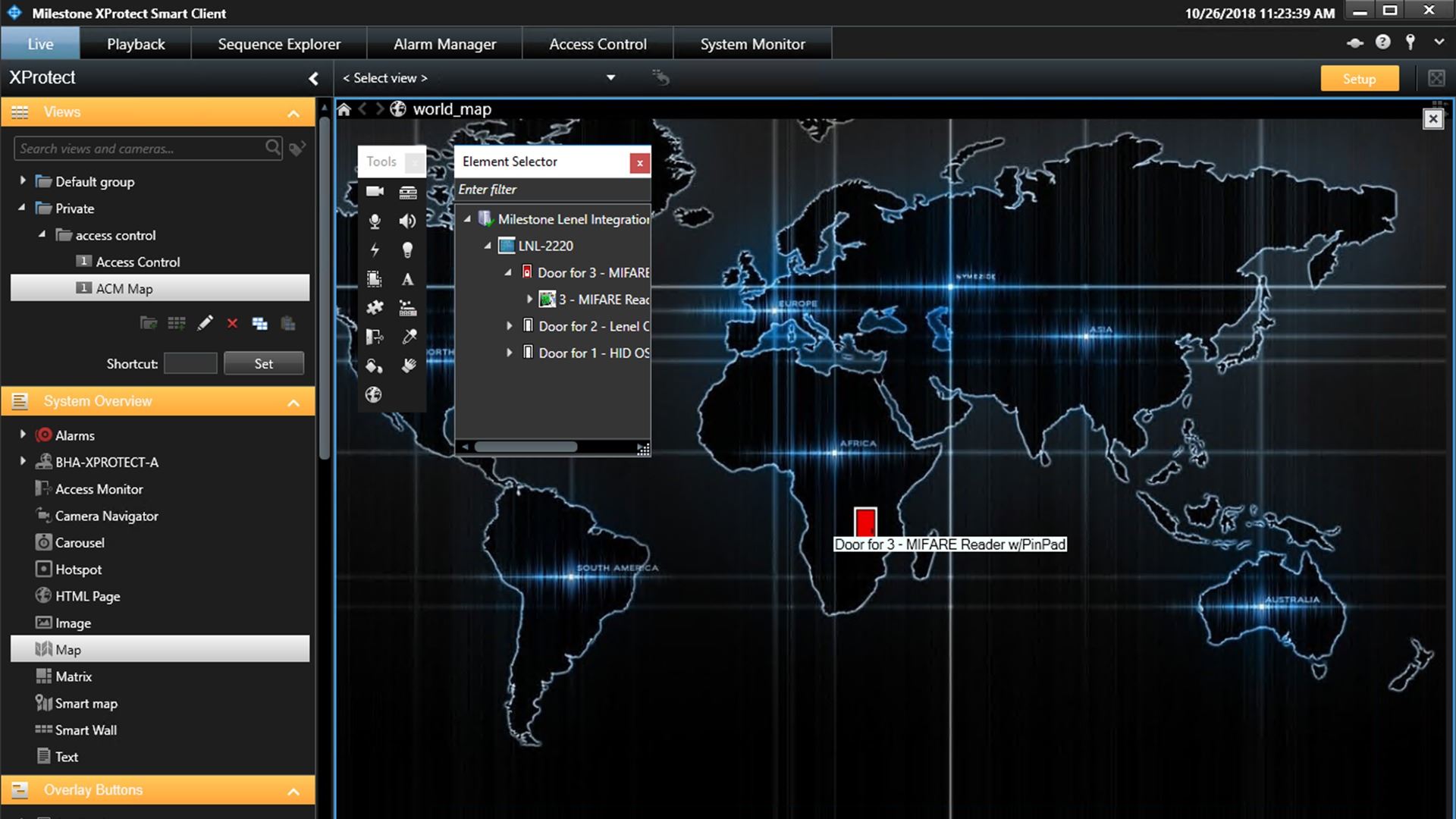Collapse the Private folder
The height and width of the screenshot is (819, 1456).
[x=22, y=207]
